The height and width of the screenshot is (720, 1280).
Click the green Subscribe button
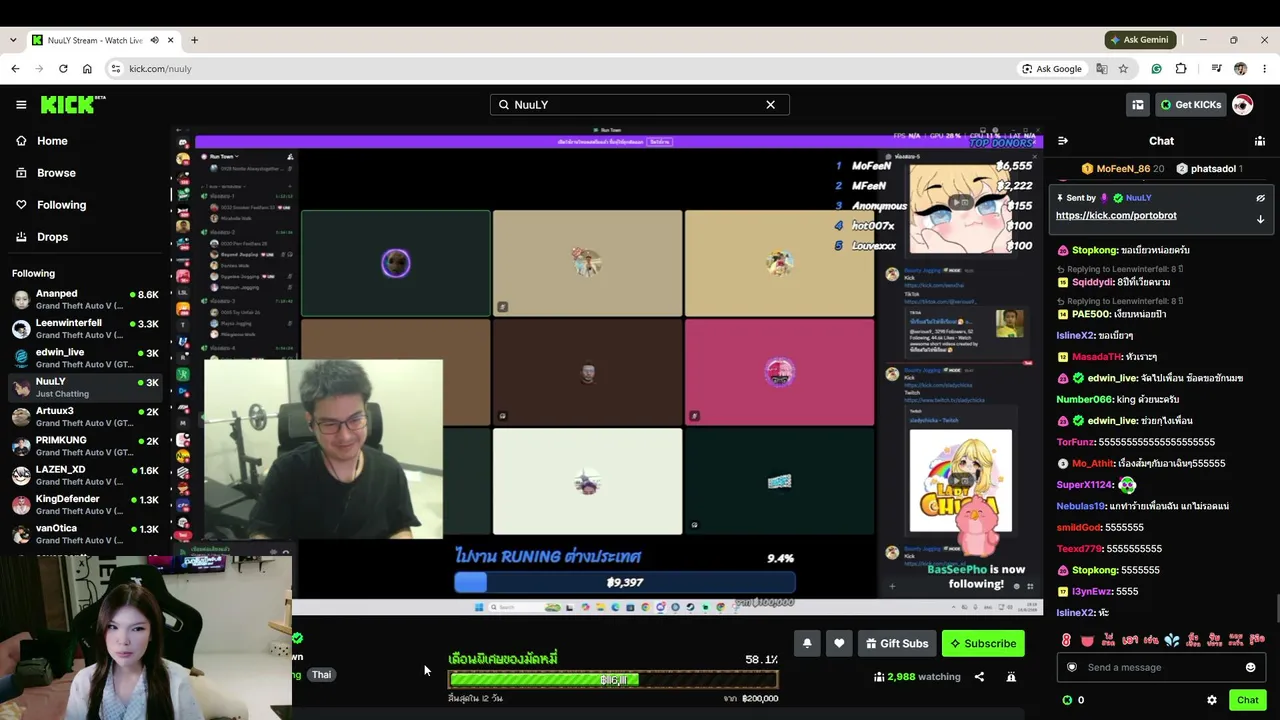coord(983,643)
